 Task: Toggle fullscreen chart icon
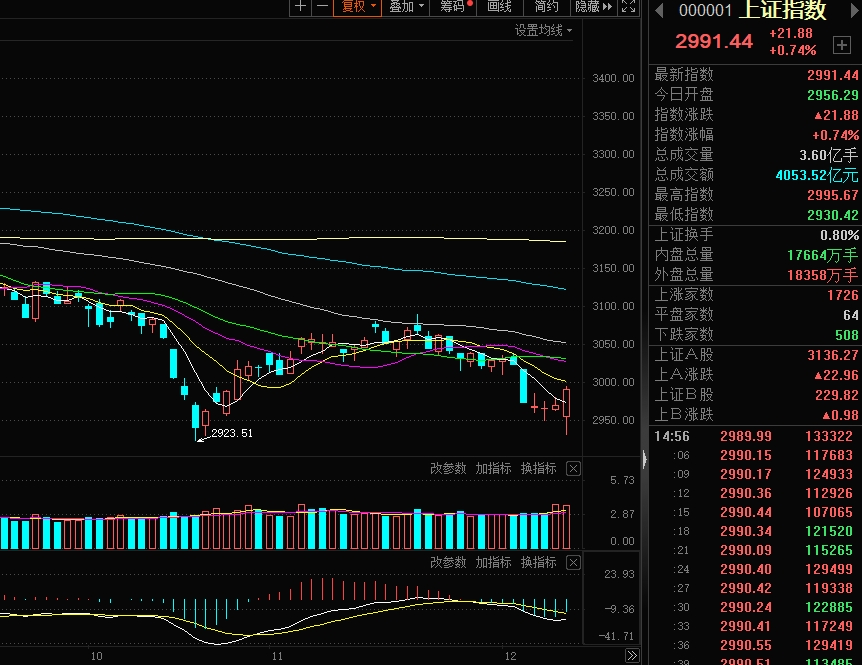point(628,7)
